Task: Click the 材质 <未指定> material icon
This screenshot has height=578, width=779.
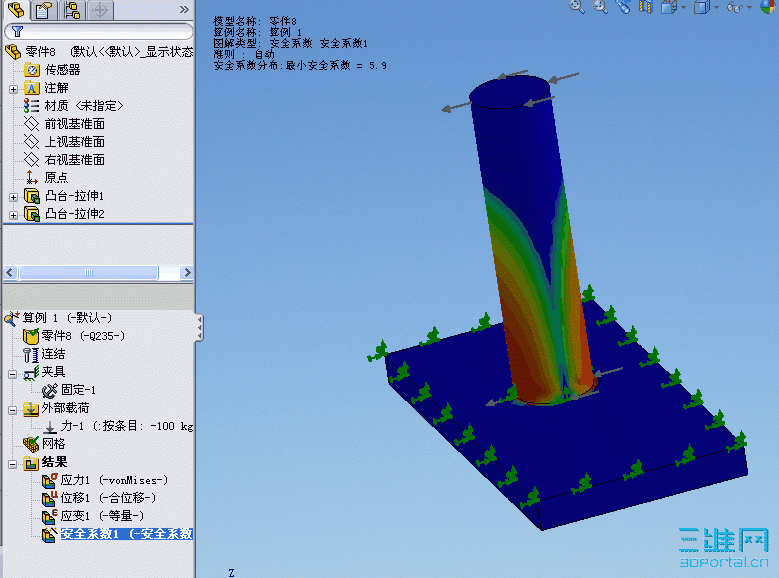Action: coord(32,106)
